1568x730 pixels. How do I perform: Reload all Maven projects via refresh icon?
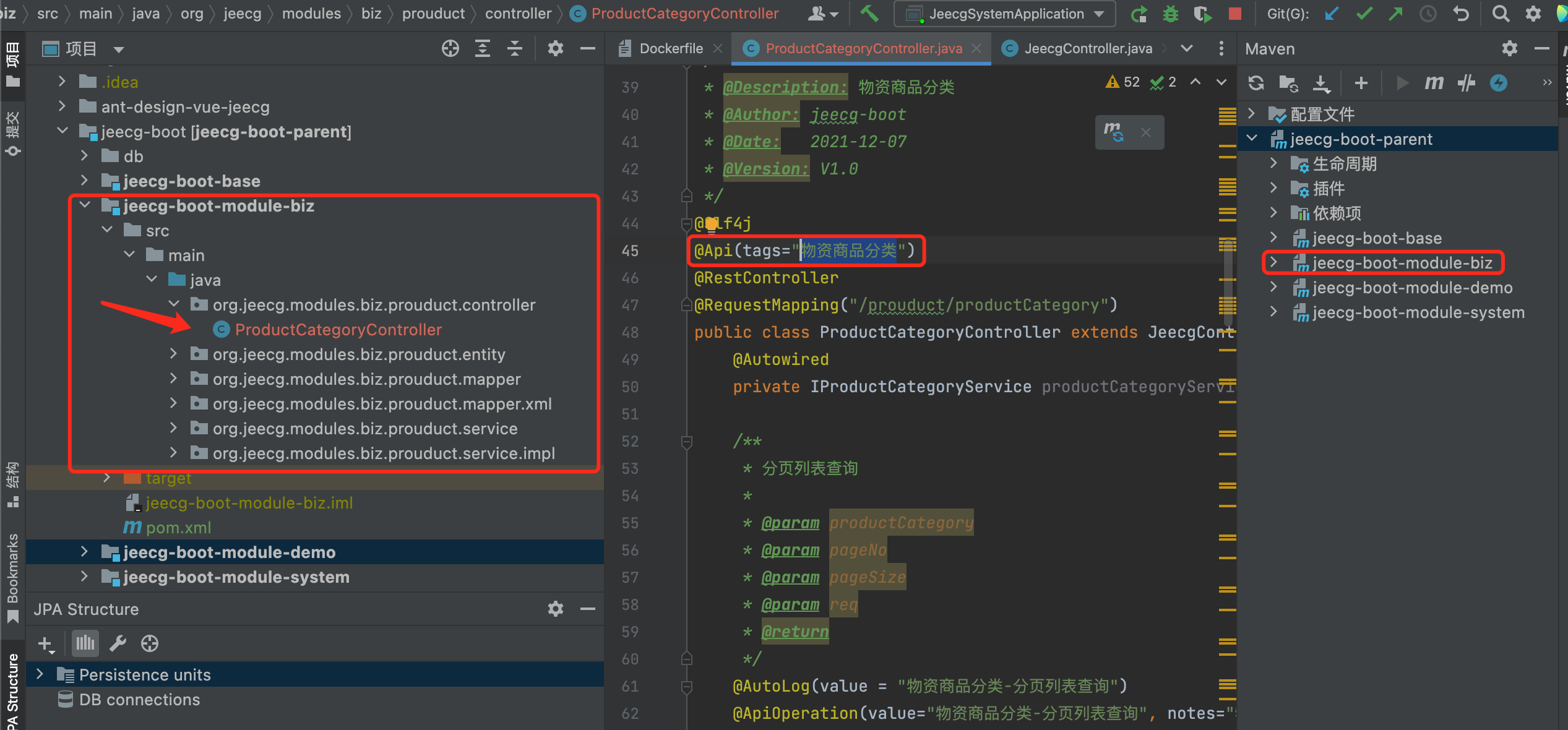(1256, 82)
